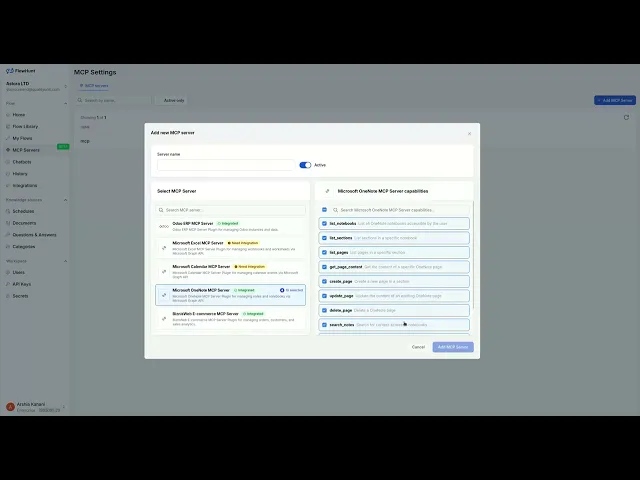Click the Server name input field
The image size is (640, 480).
(x=226, y=165)
